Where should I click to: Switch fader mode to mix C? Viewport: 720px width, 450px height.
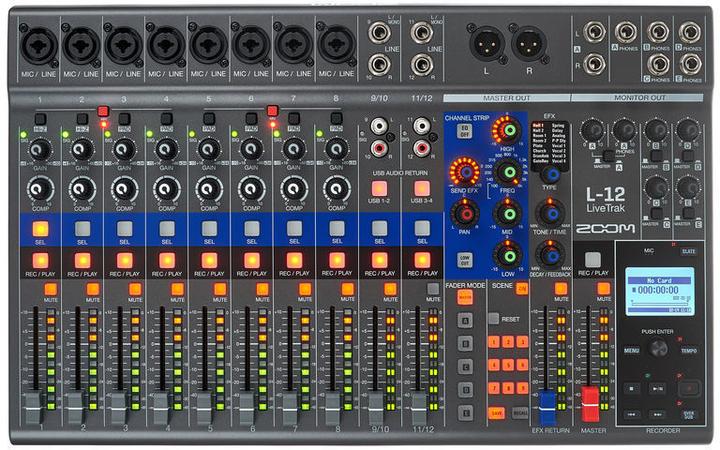(x=465, y=366)
